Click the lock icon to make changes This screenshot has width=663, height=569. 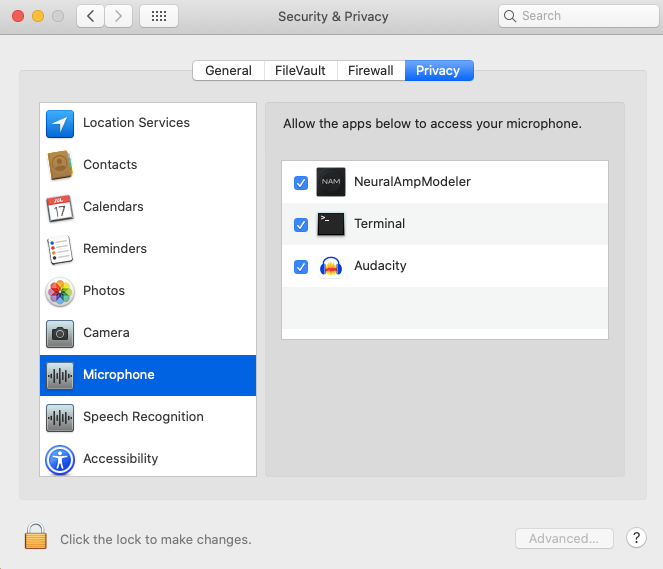[36, 537]
